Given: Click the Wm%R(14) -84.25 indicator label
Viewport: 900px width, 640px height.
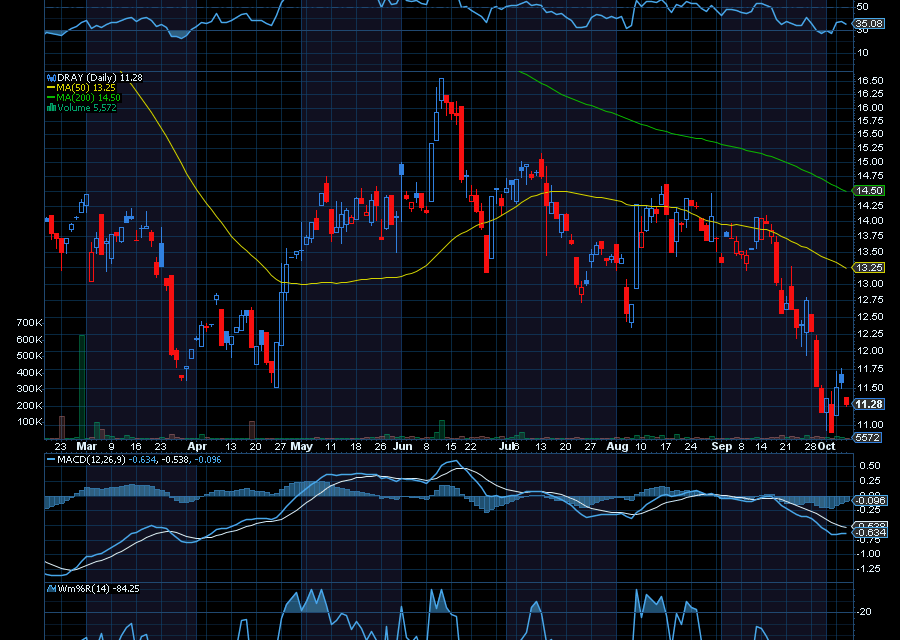Looking at the screenshot, I should pyautogui.click(x=98, y=589).
